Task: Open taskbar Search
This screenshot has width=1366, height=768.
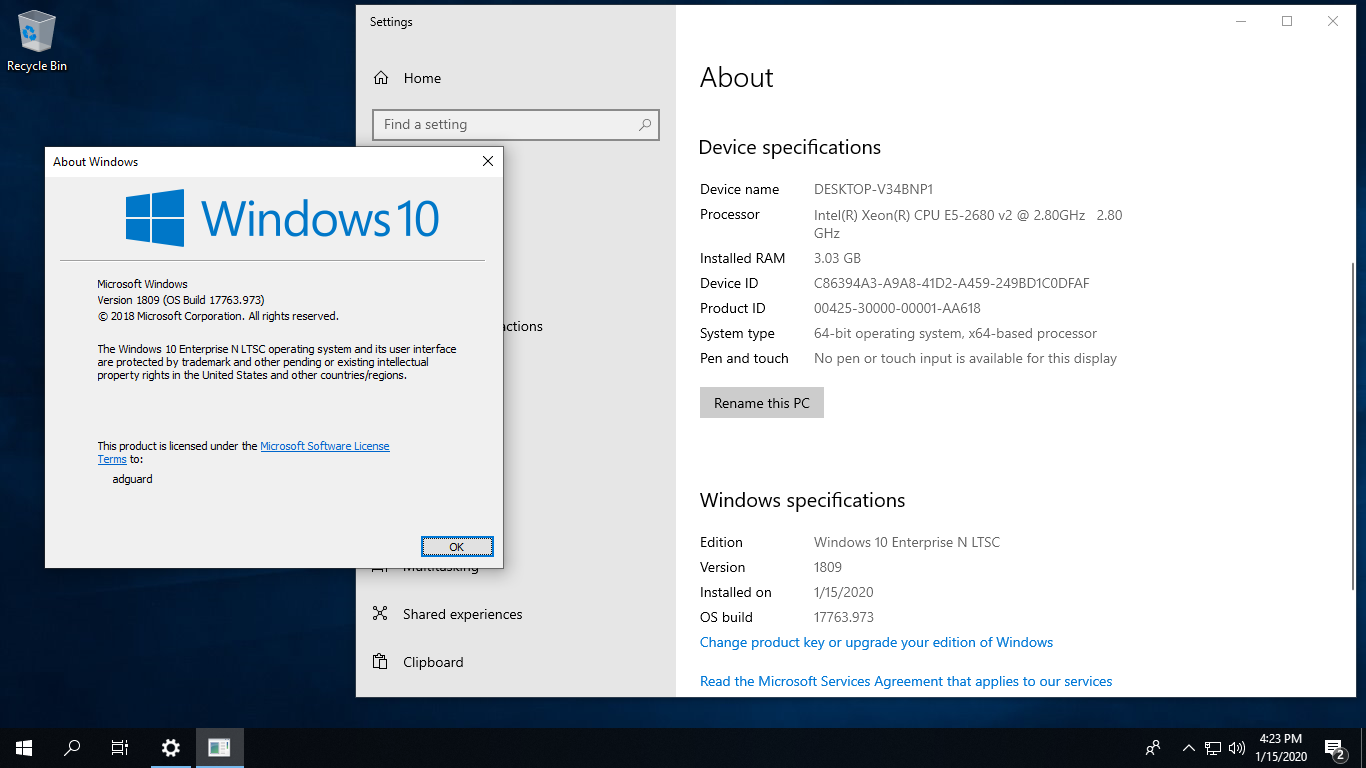Action: pos(72,748)
